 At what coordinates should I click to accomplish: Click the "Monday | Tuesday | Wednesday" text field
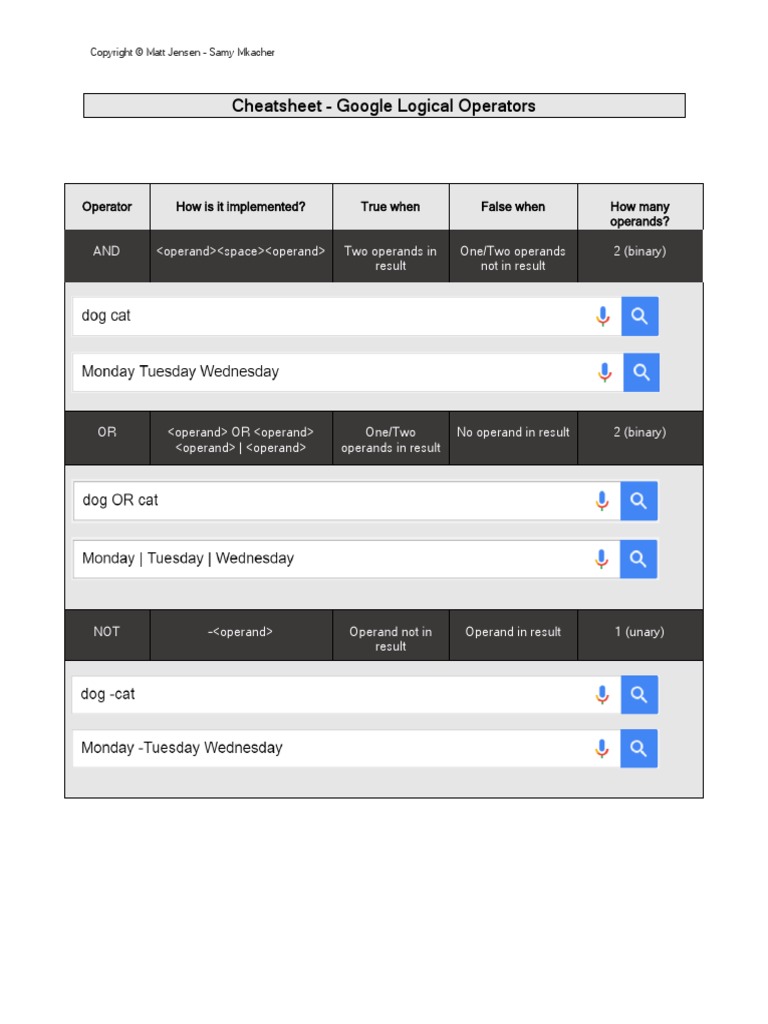pyautogui.click(x=330, y=559)
